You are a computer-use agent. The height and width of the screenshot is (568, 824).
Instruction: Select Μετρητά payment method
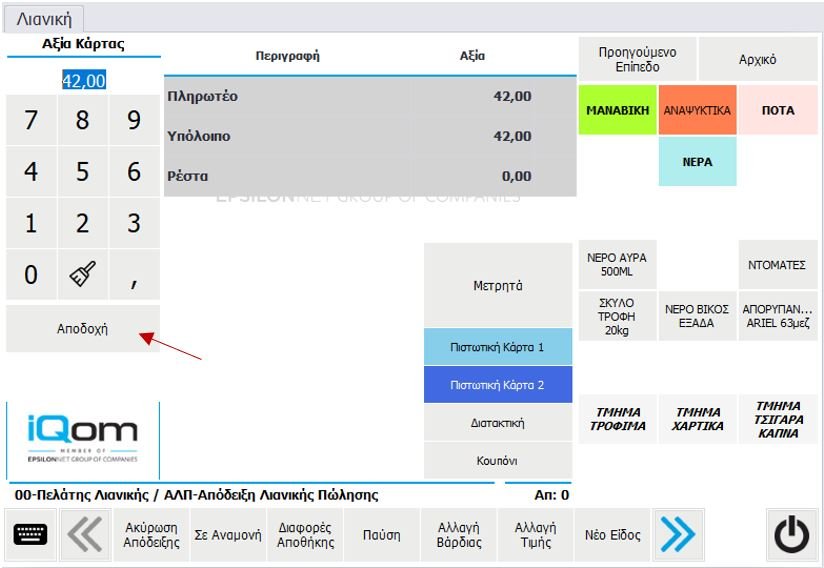(497, 286)
